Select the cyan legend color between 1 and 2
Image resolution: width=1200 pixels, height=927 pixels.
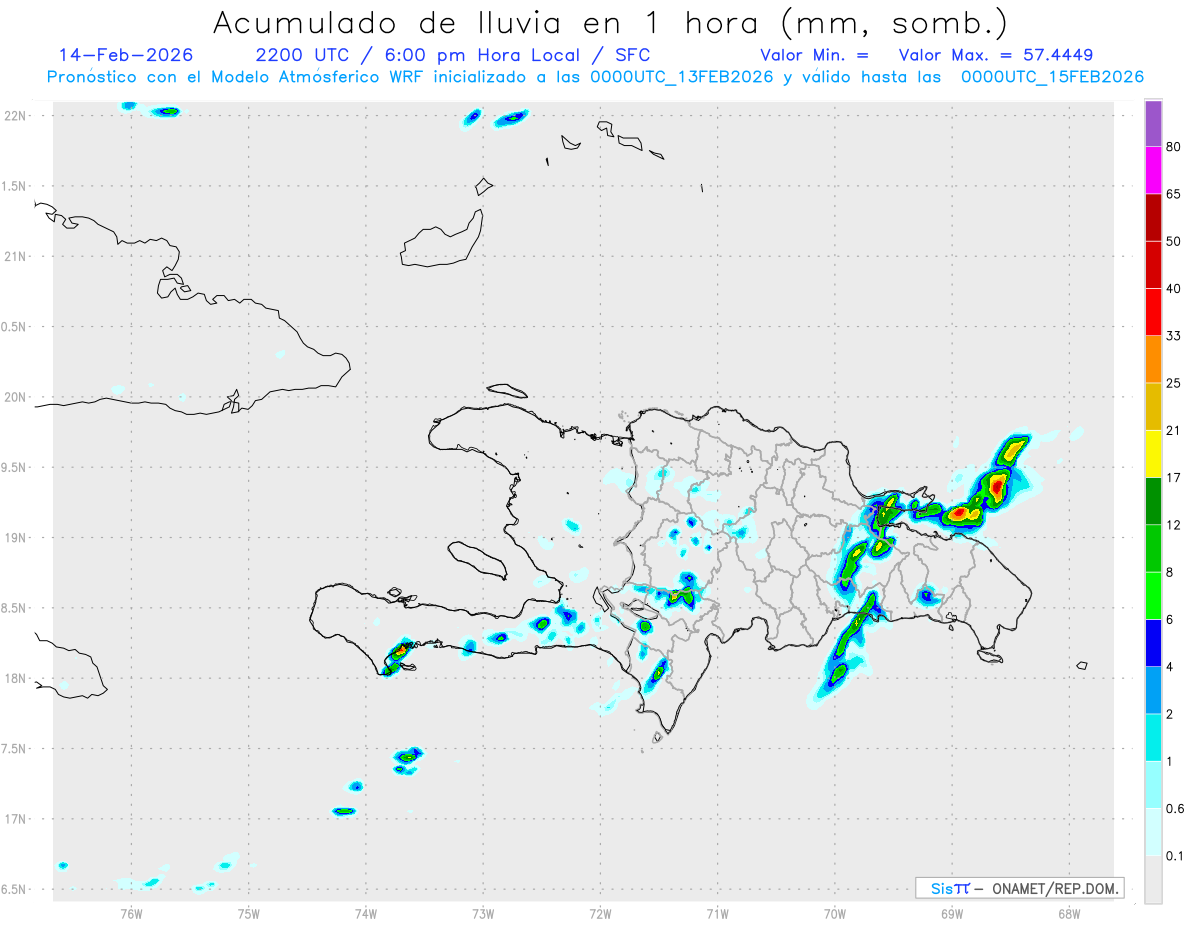(1153, 738)
